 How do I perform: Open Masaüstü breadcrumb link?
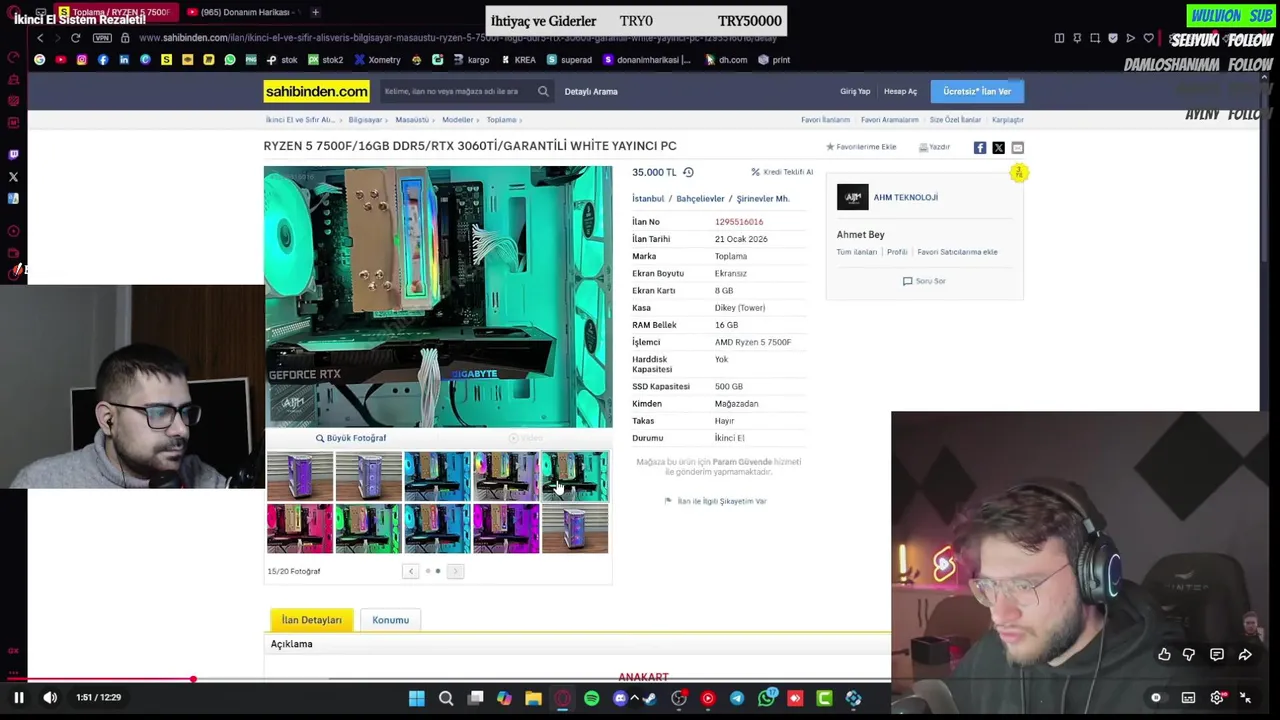(411, 120)
